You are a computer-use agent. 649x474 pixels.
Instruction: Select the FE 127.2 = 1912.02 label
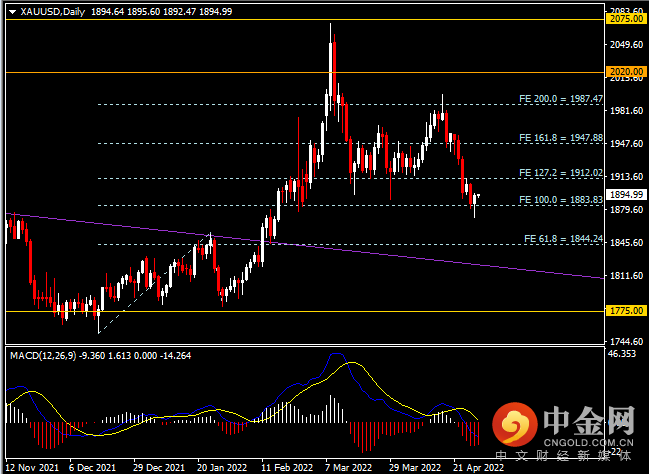[561, 173]
